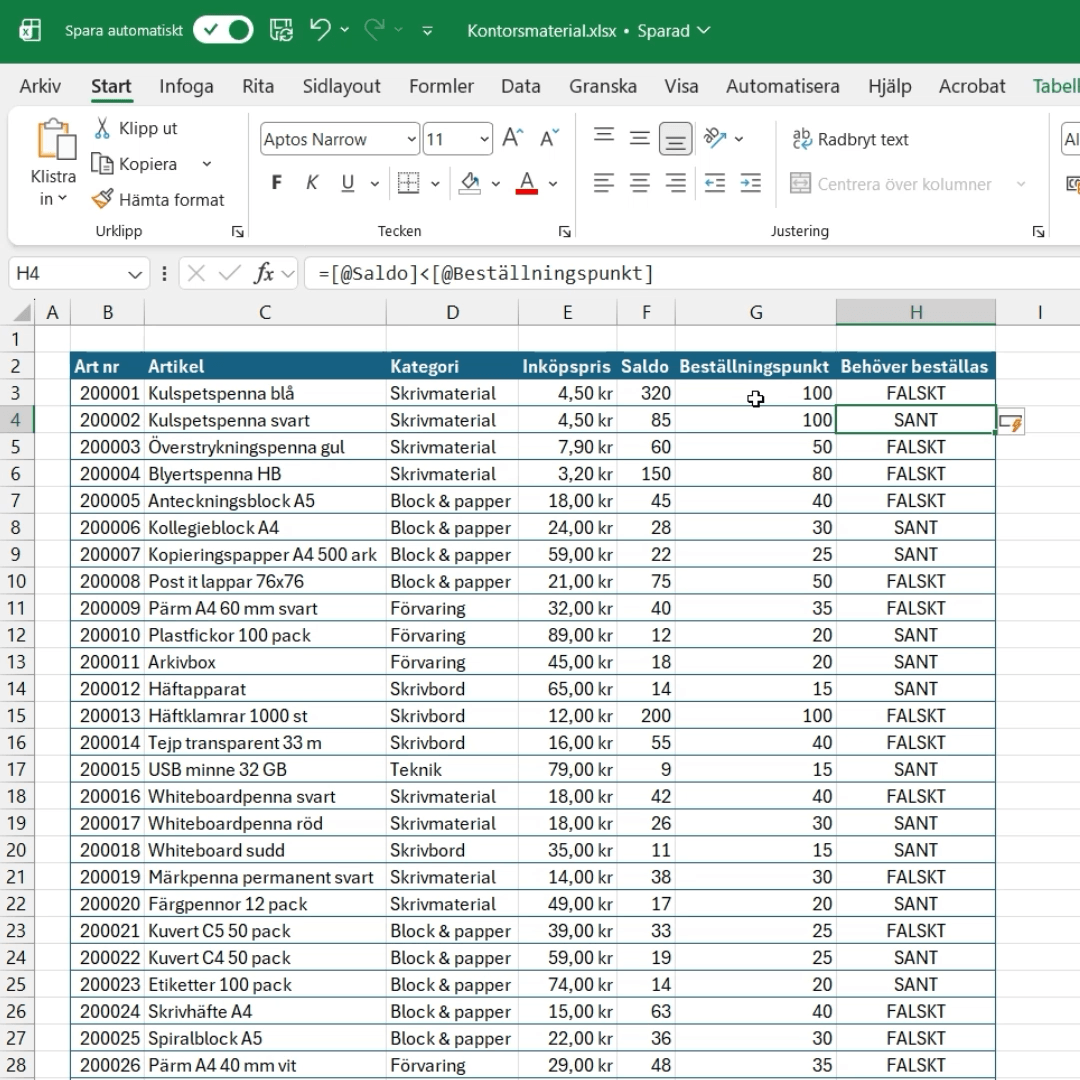Open the Aptos Narrow font dropdown
This screenshot has width=1080, height=1080.
[411, 139]
